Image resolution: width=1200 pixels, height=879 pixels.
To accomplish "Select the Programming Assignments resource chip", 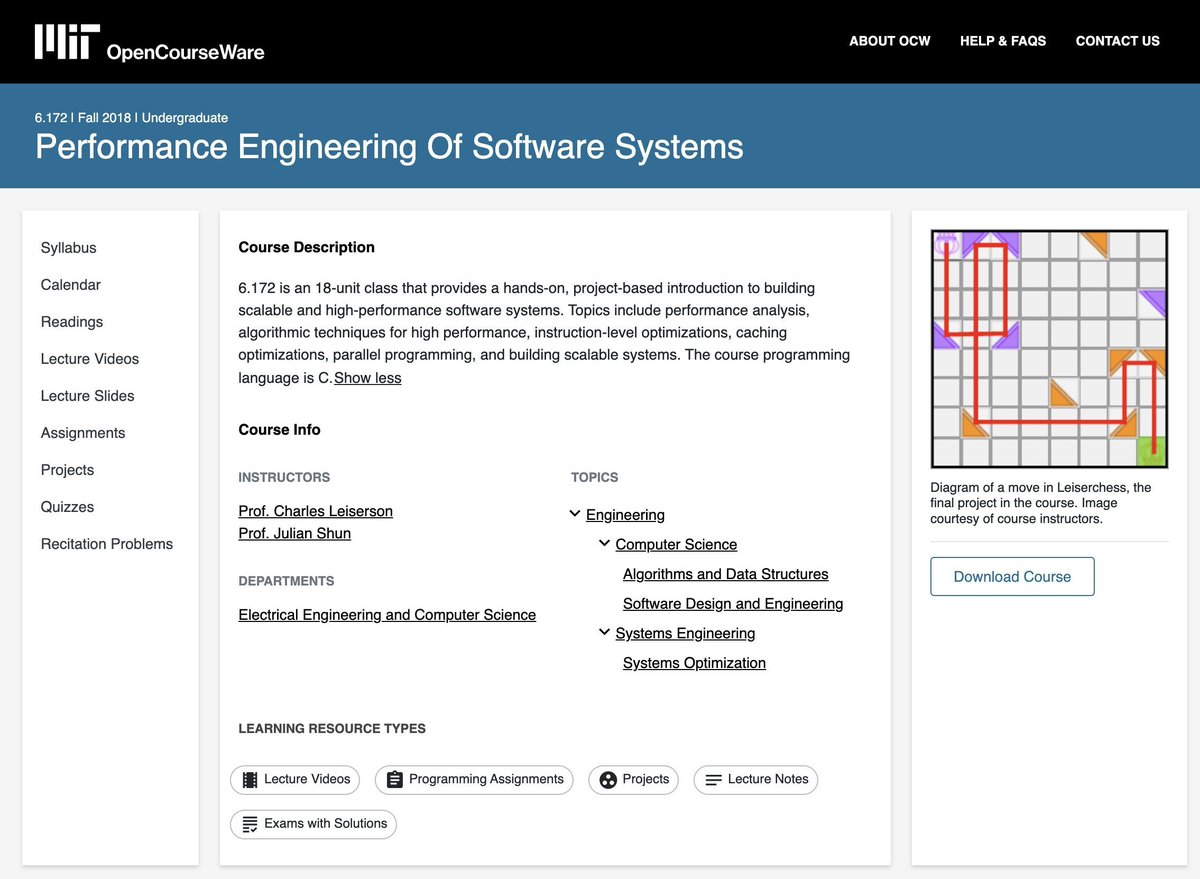I will pyautogui.click(x=474, y=780).
